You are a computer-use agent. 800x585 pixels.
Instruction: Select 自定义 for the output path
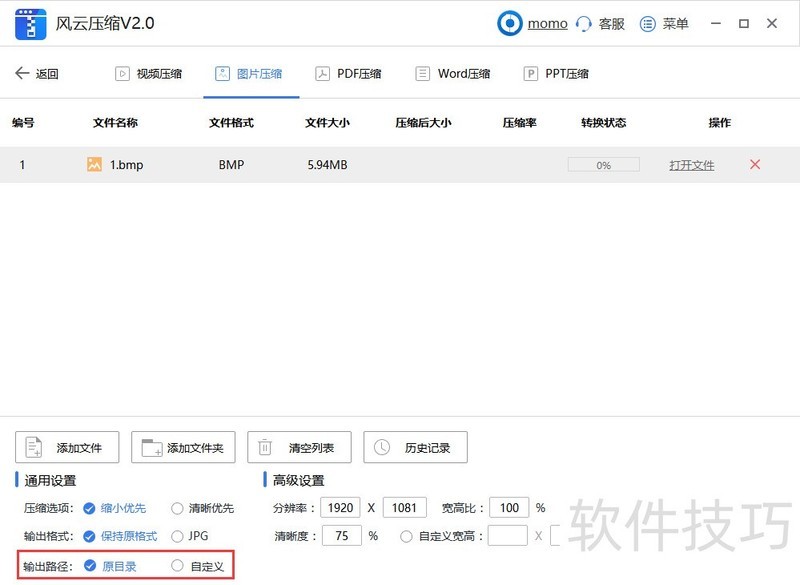pos(177,565)
